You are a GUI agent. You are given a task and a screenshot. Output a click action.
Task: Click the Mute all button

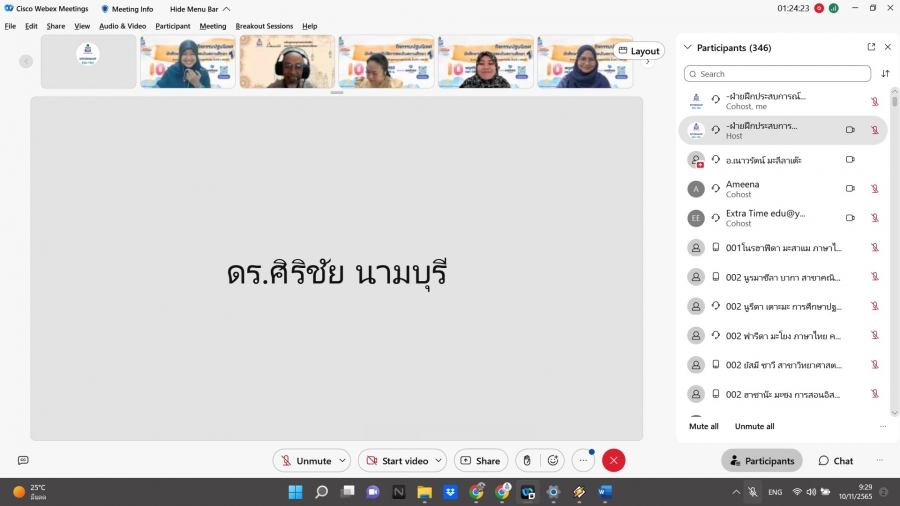pos(703,426)
